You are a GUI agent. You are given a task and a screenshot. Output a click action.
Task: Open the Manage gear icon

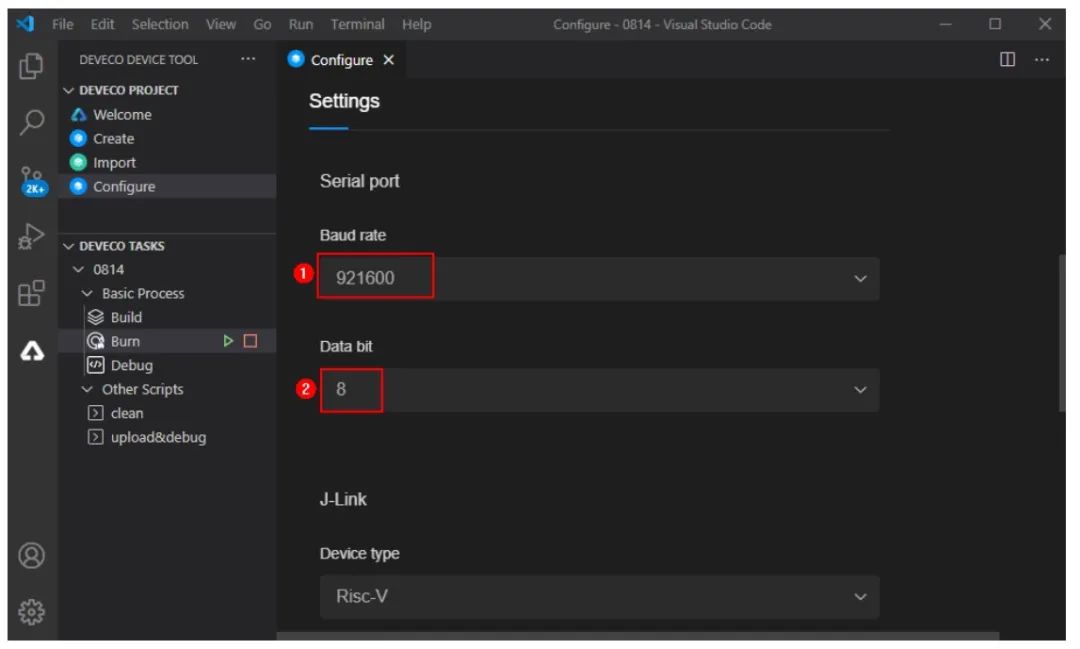(x=31, y=612)
